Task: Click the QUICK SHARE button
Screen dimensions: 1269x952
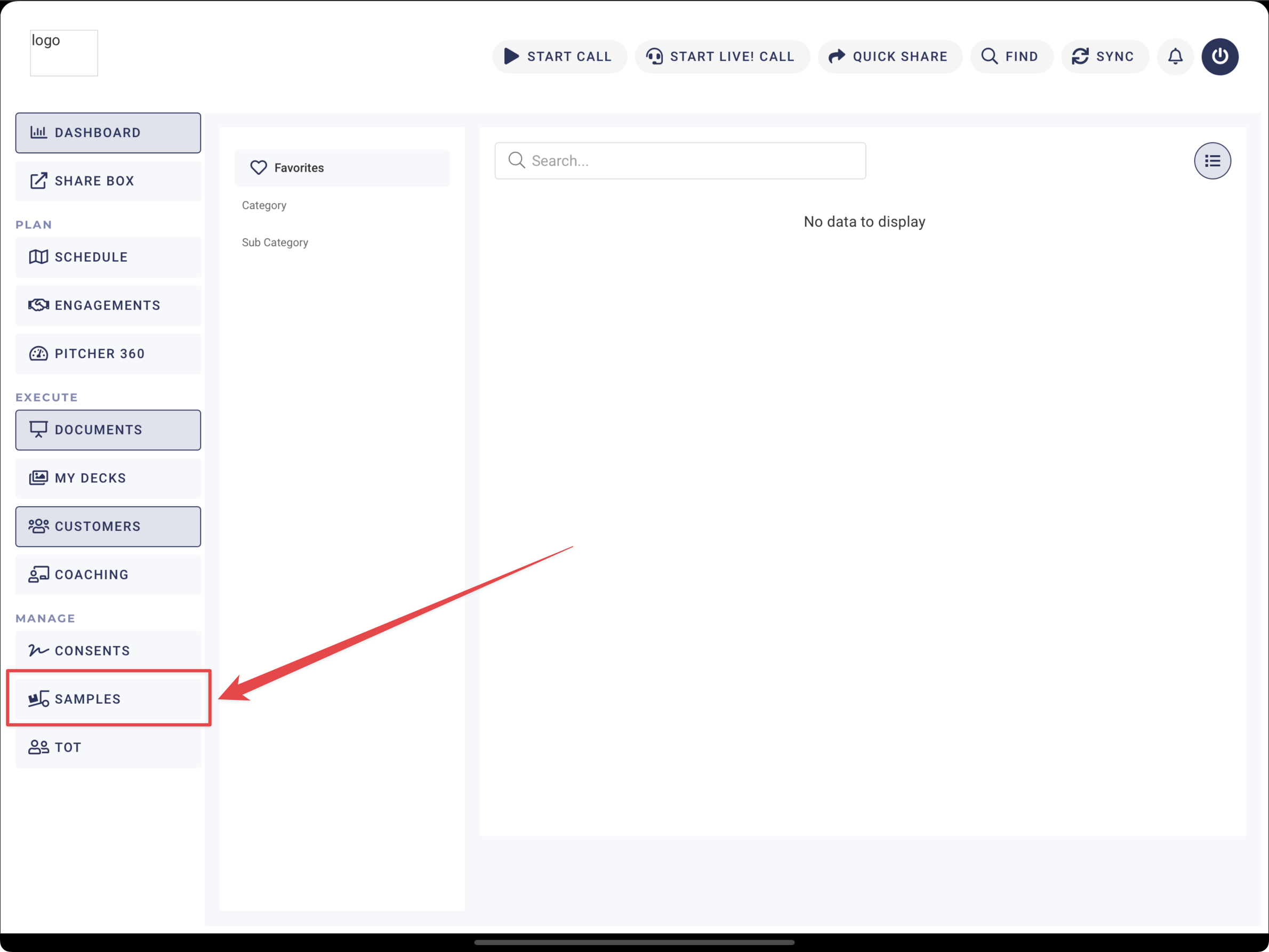Action: pos(890,56)
